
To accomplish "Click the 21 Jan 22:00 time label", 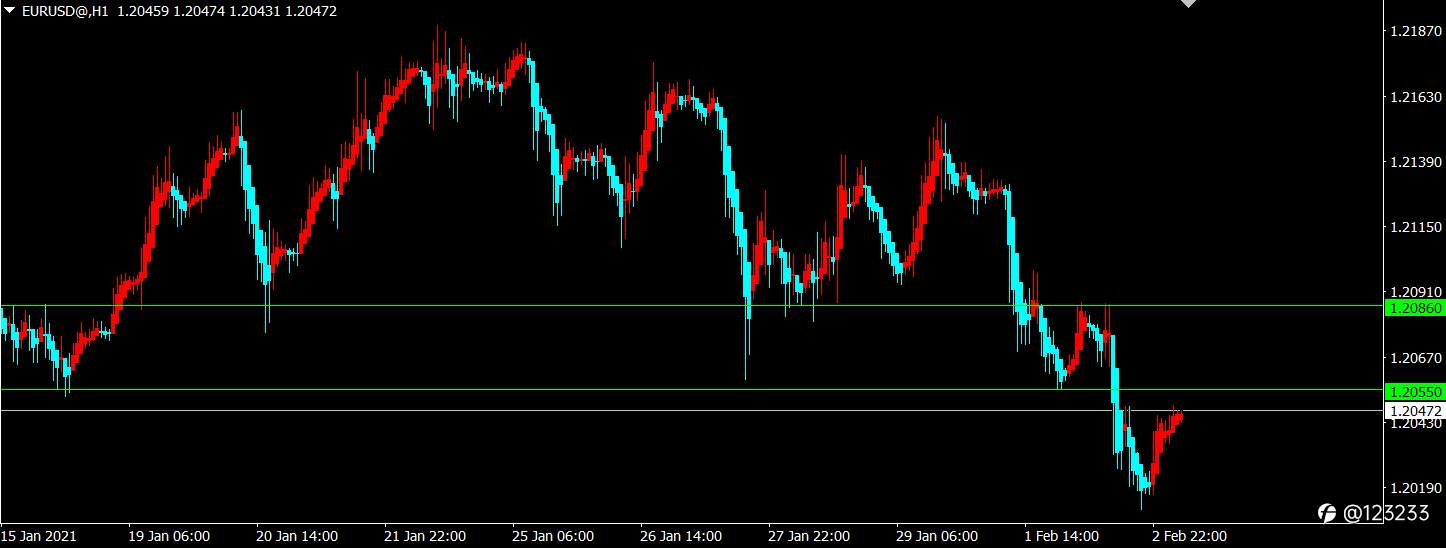I will pyautogui.click(x=425, y=536).
